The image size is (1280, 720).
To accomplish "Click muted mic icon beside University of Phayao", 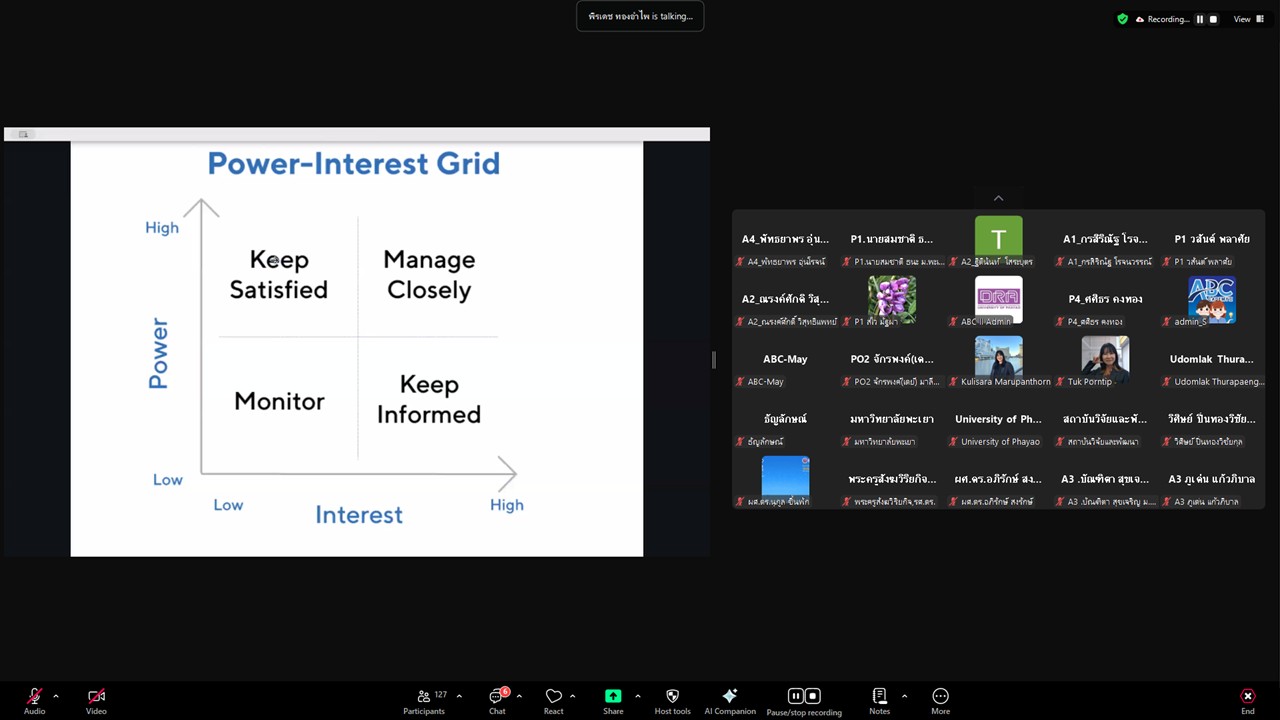I will (954, 442).
